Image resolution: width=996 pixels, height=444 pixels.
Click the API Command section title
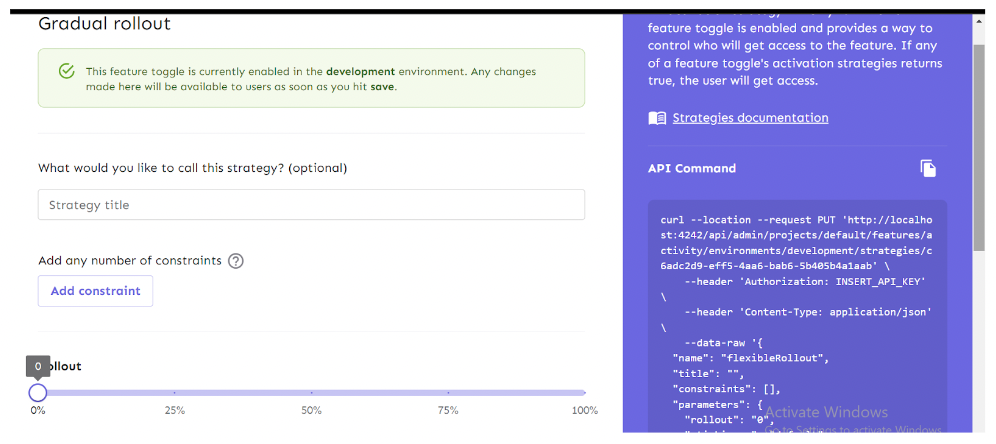pyautogui.click(x=691, y=168)
